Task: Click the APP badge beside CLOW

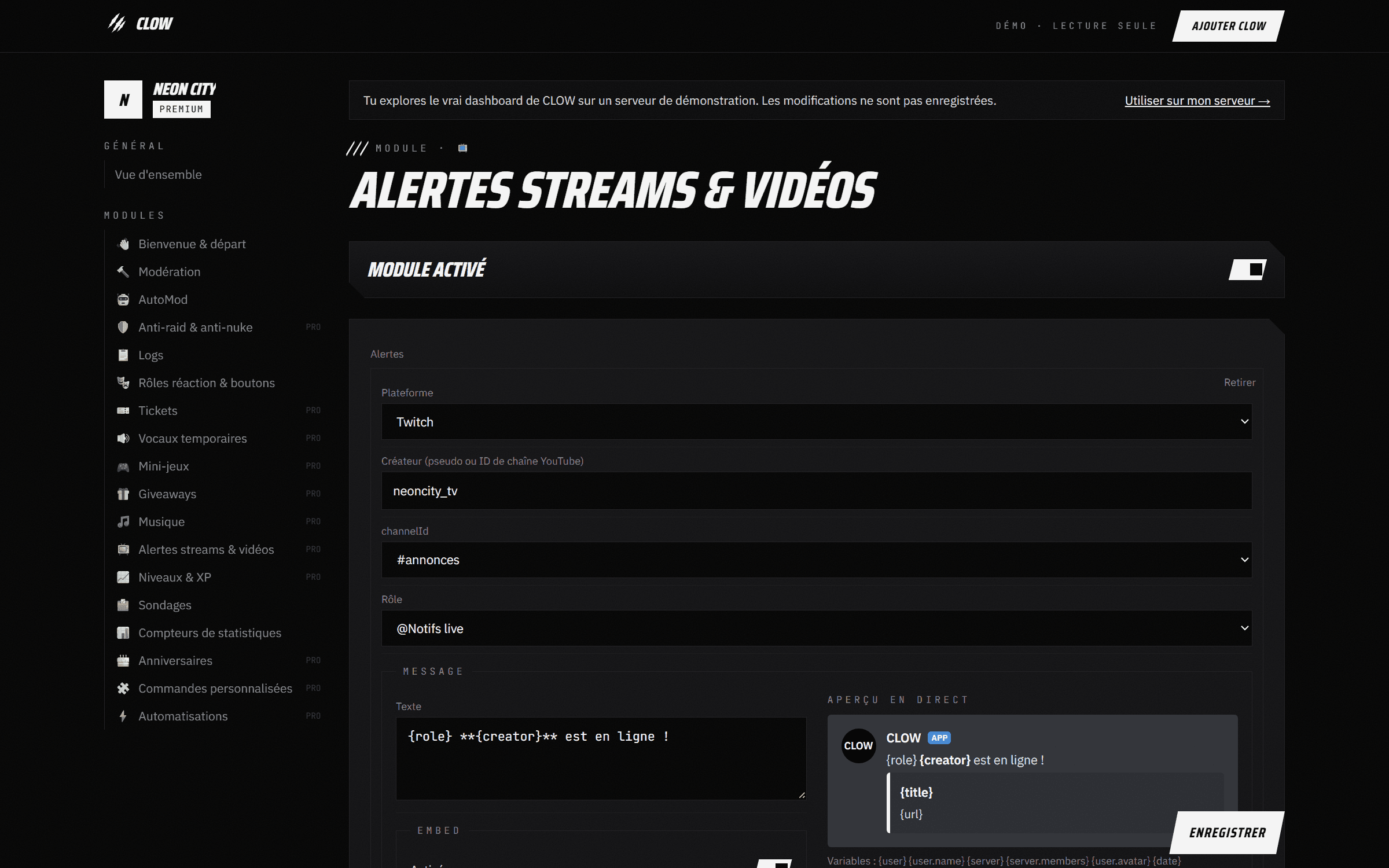Action: coord(939,738)
